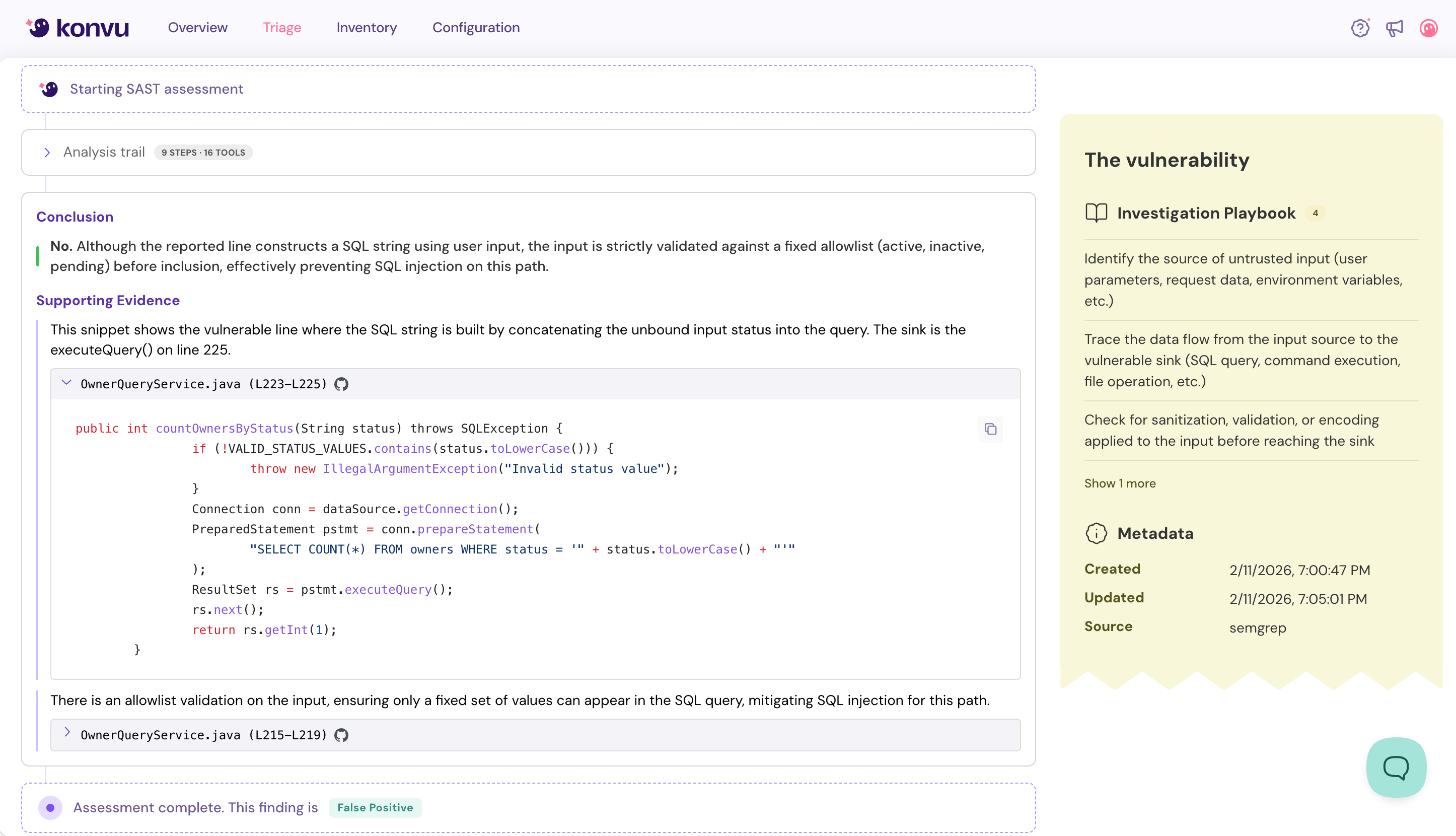This screenshot has width=1456, height=836.
Task: Copy the code snippet with copy icon
Action: tap(990, 429)
